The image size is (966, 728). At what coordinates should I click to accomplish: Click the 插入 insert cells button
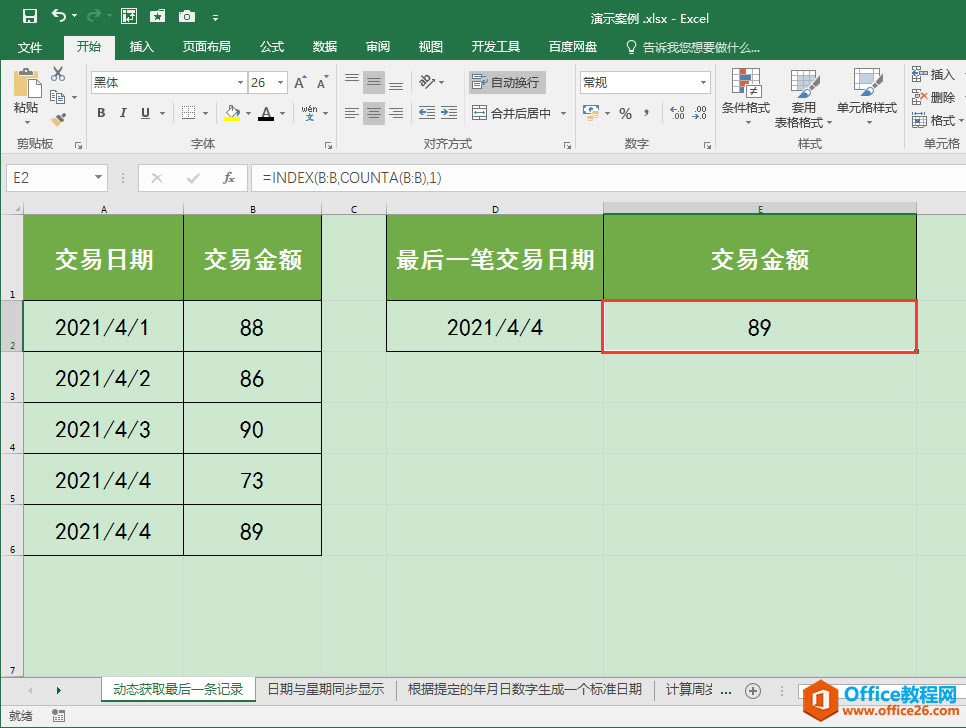[933, 75]
